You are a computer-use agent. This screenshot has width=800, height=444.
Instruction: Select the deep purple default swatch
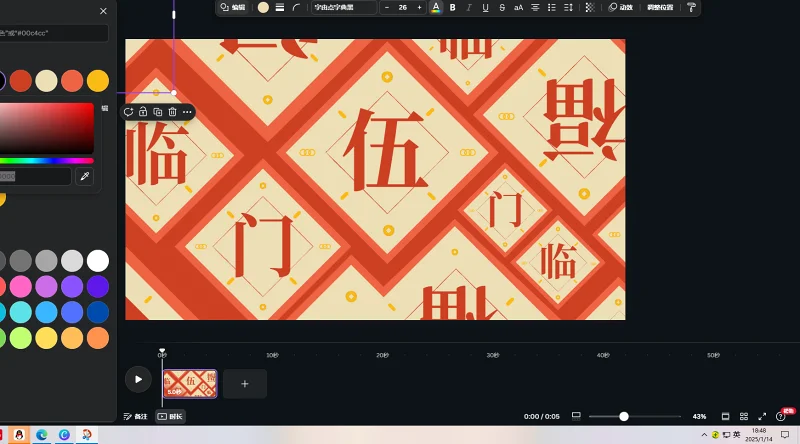(x=97, y=286)
